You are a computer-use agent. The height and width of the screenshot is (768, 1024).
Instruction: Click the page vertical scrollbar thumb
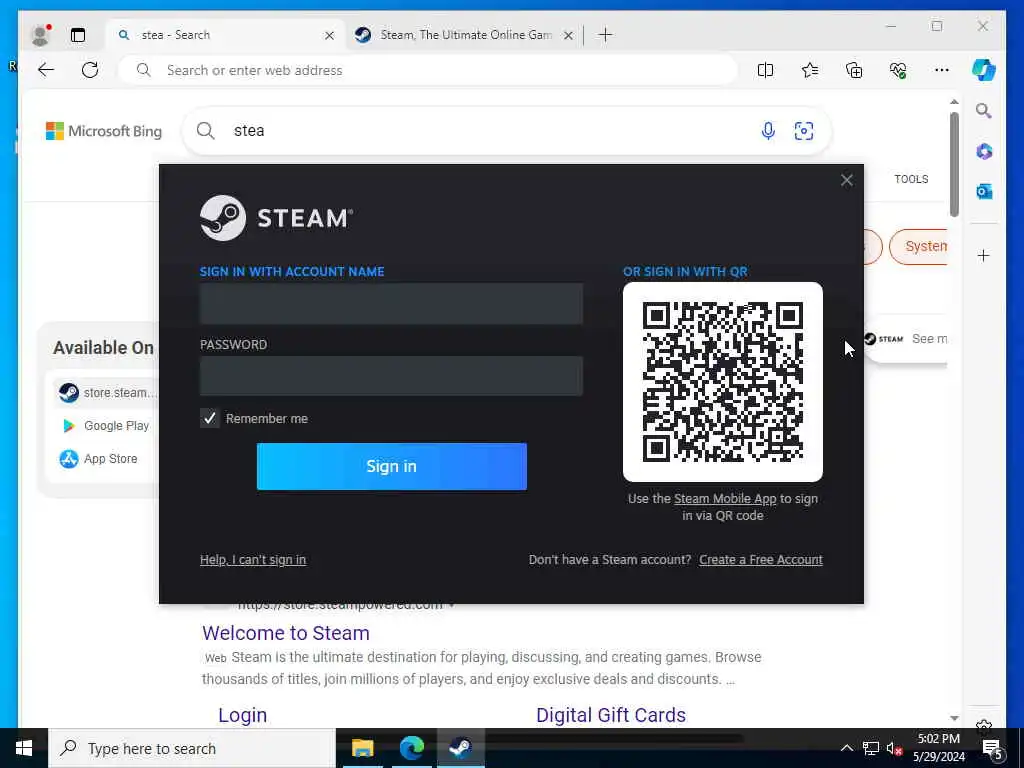coord(954,165)
